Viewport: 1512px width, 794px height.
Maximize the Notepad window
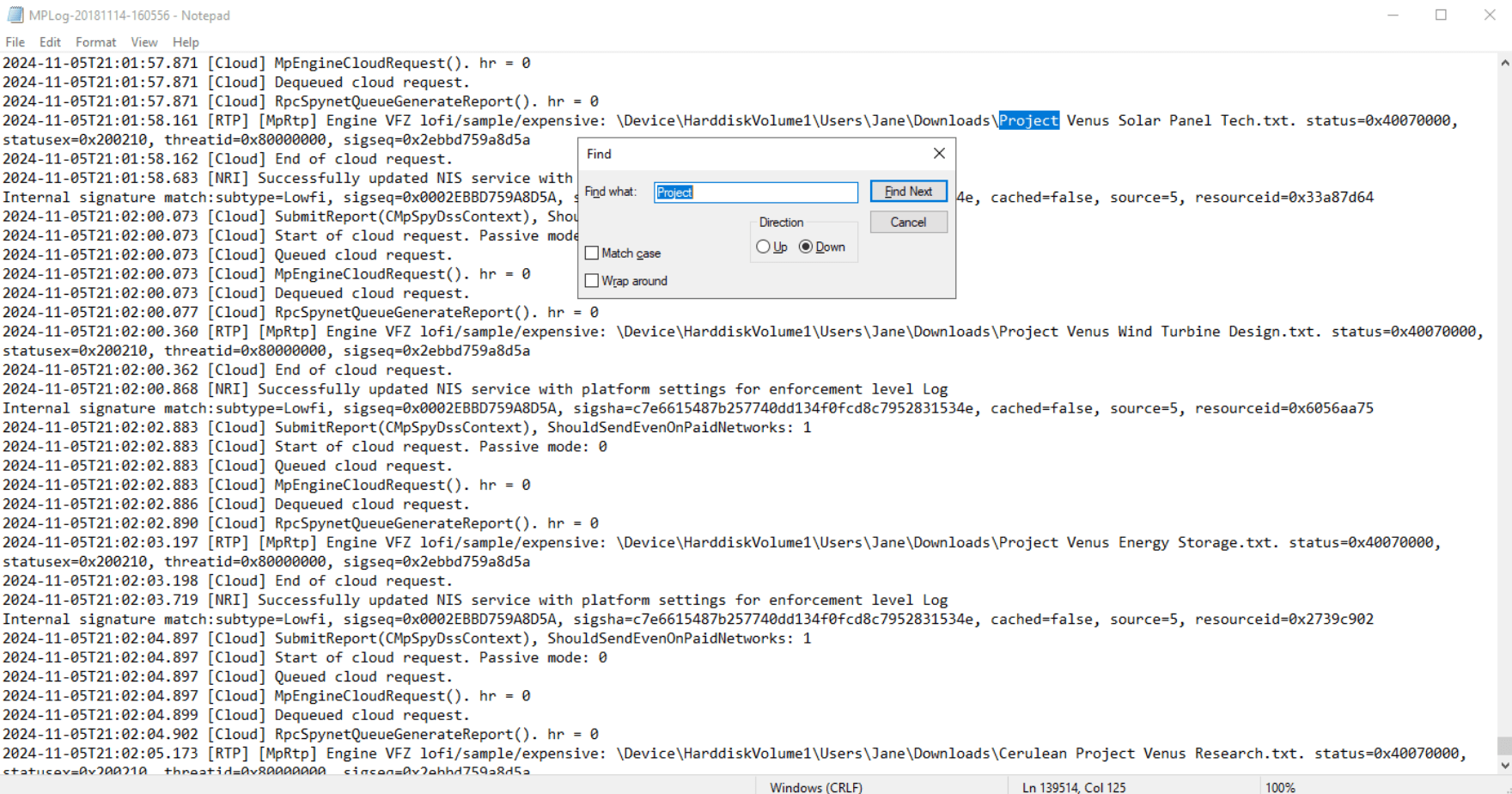[x=1442, y=15]
